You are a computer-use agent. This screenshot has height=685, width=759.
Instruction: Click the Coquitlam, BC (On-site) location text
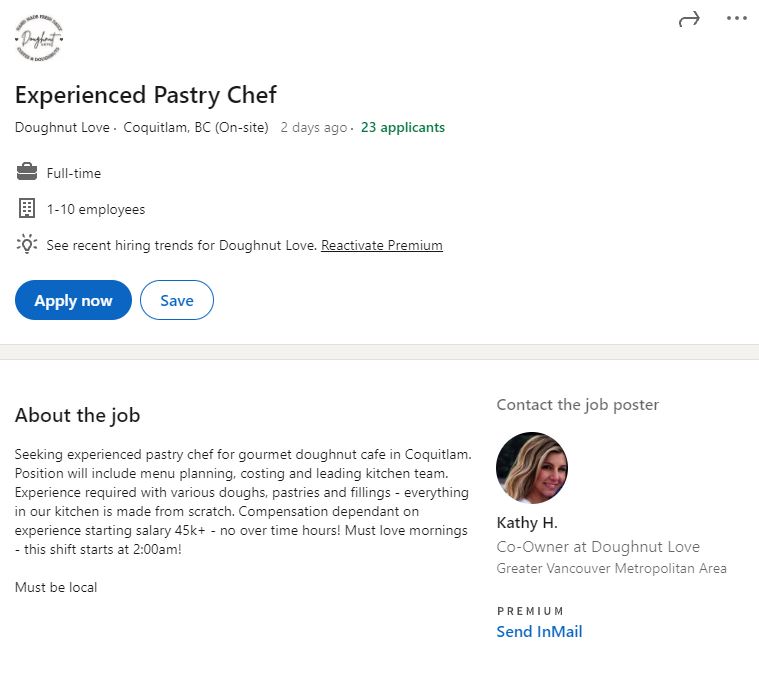point(196,127)
